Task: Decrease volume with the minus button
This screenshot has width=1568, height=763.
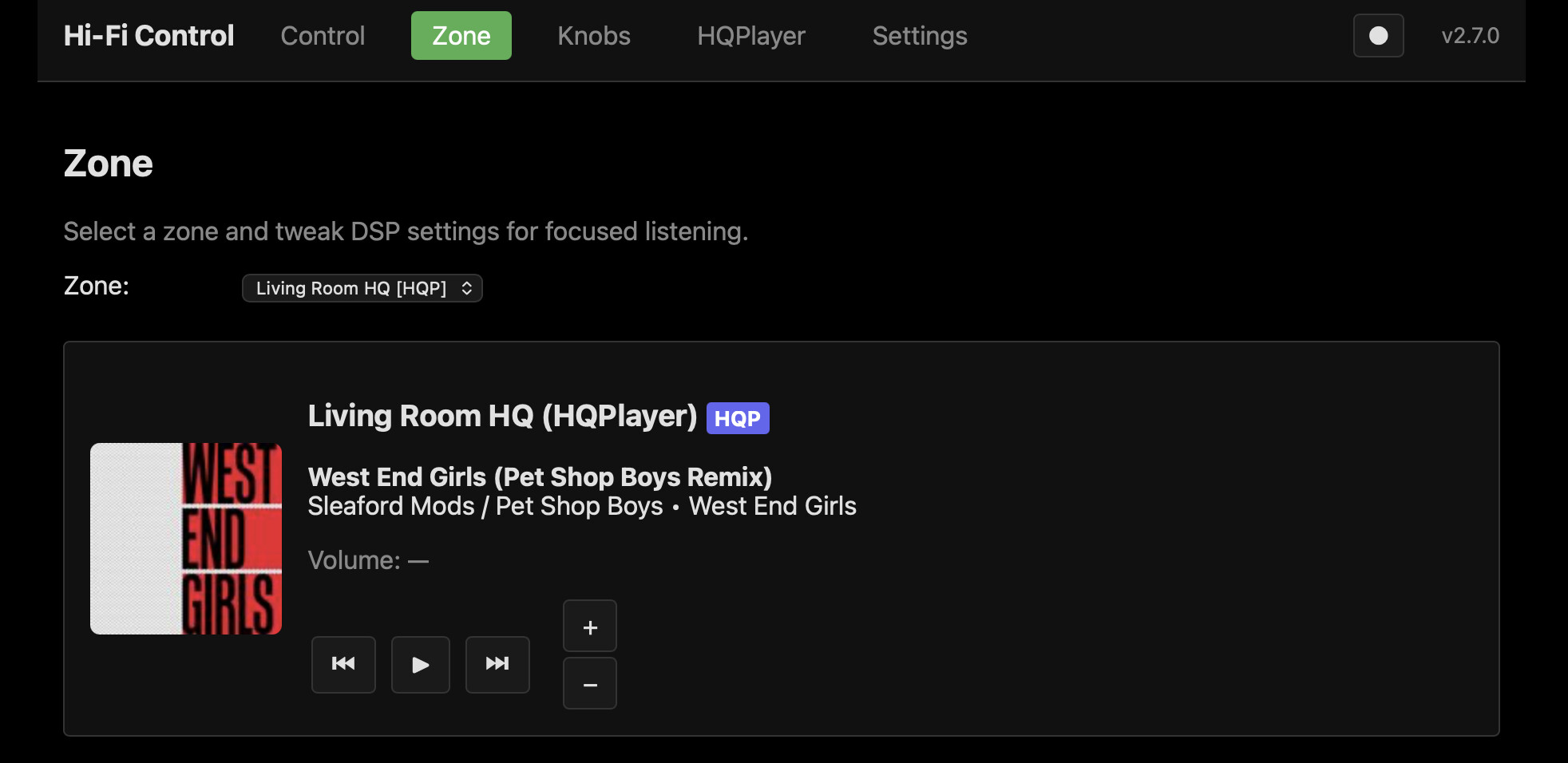Action: [590, 684]
